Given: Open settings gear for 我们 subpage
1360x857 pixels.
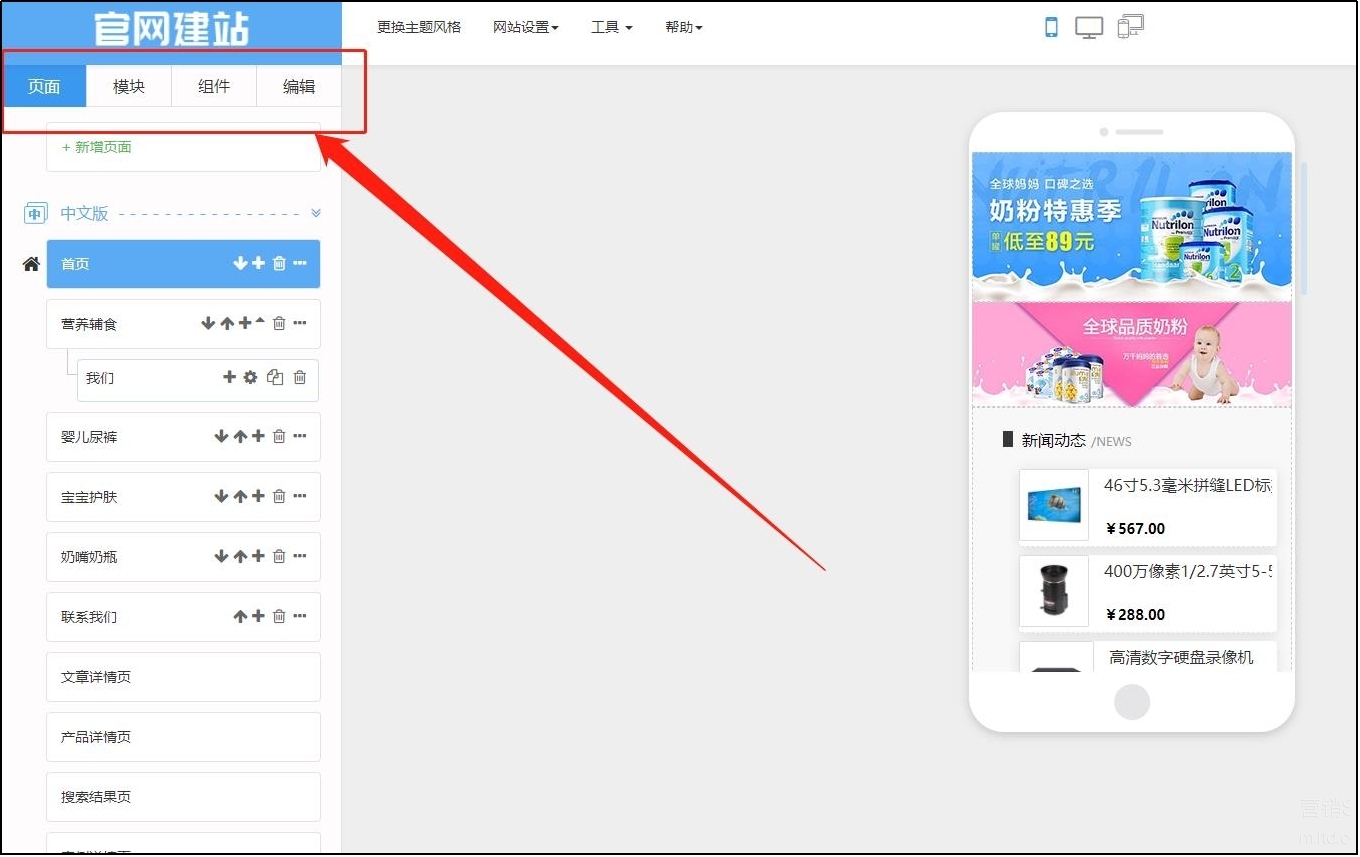Looking at the screenshot, I should [x=250, y=378].
